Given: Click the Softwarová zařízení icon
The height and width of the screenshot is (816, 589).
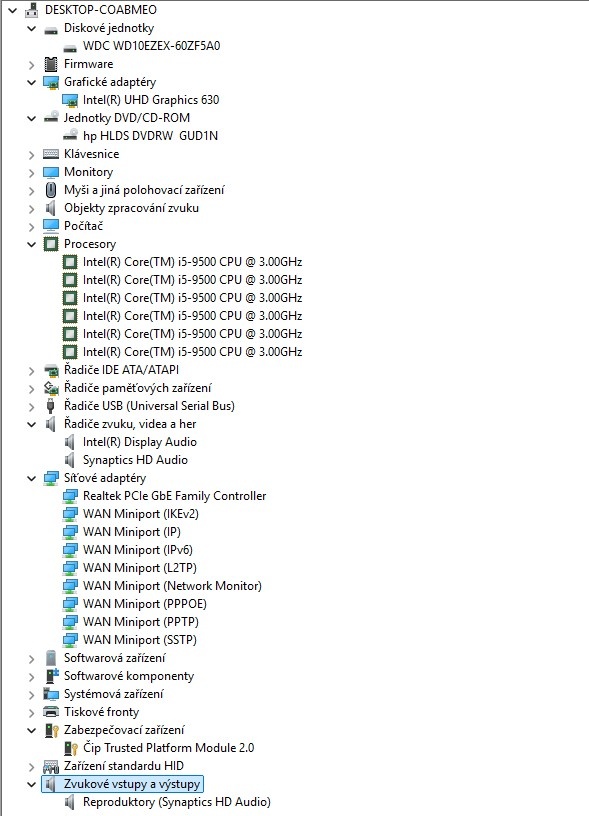Looking at the screenshot, I should coord(50,658).
